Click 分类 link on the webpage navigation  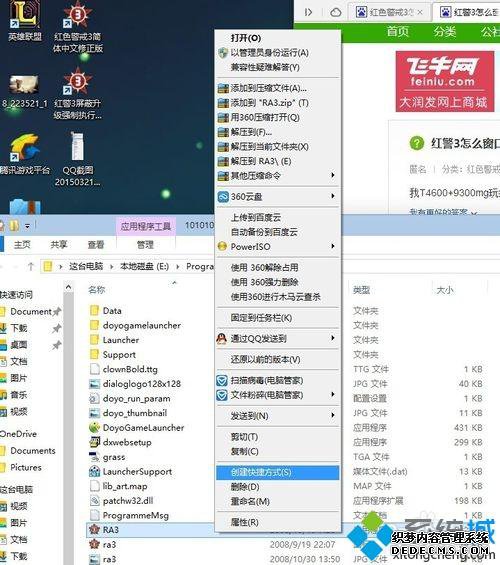click(445, 32)
